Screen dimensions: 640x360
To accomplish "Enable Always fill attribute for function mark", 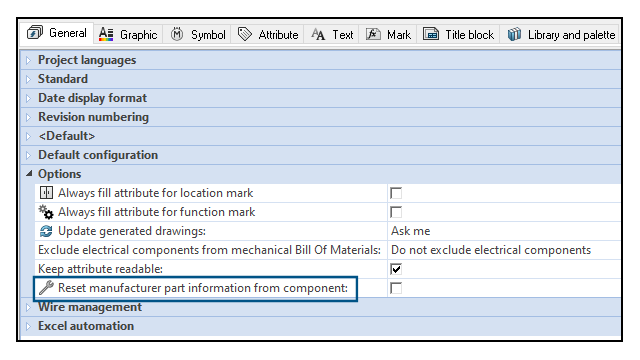I will (396, 212).
